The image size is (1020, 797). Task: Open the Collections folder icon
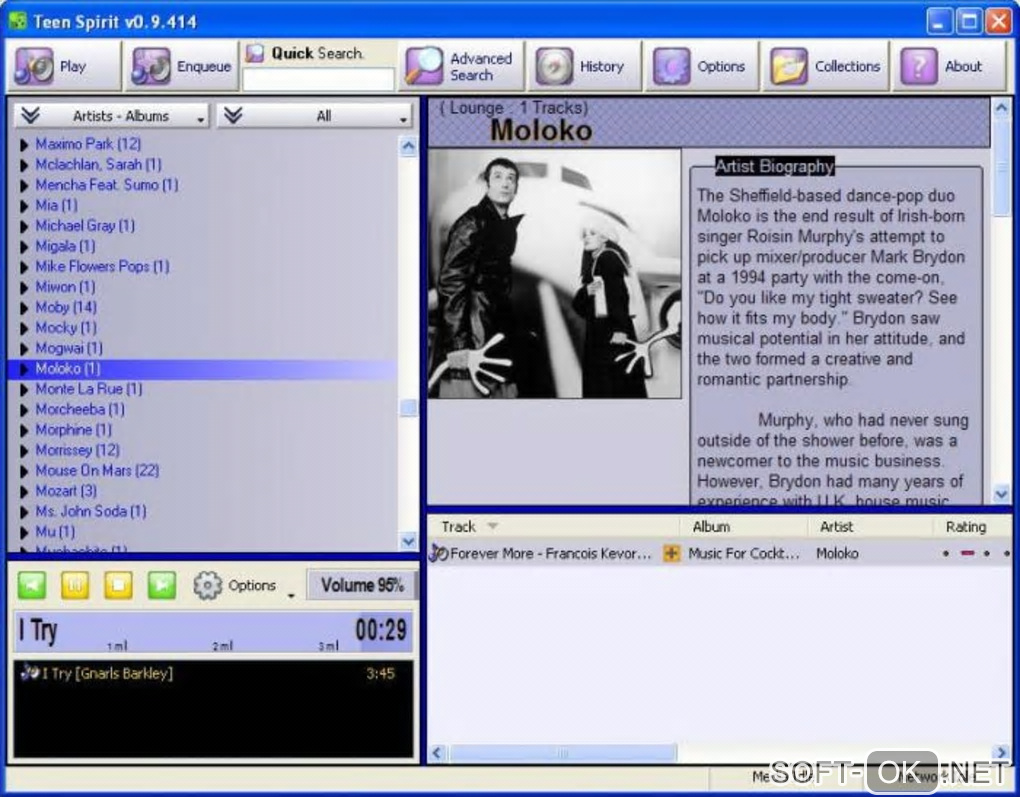click(x=789, y=66)
